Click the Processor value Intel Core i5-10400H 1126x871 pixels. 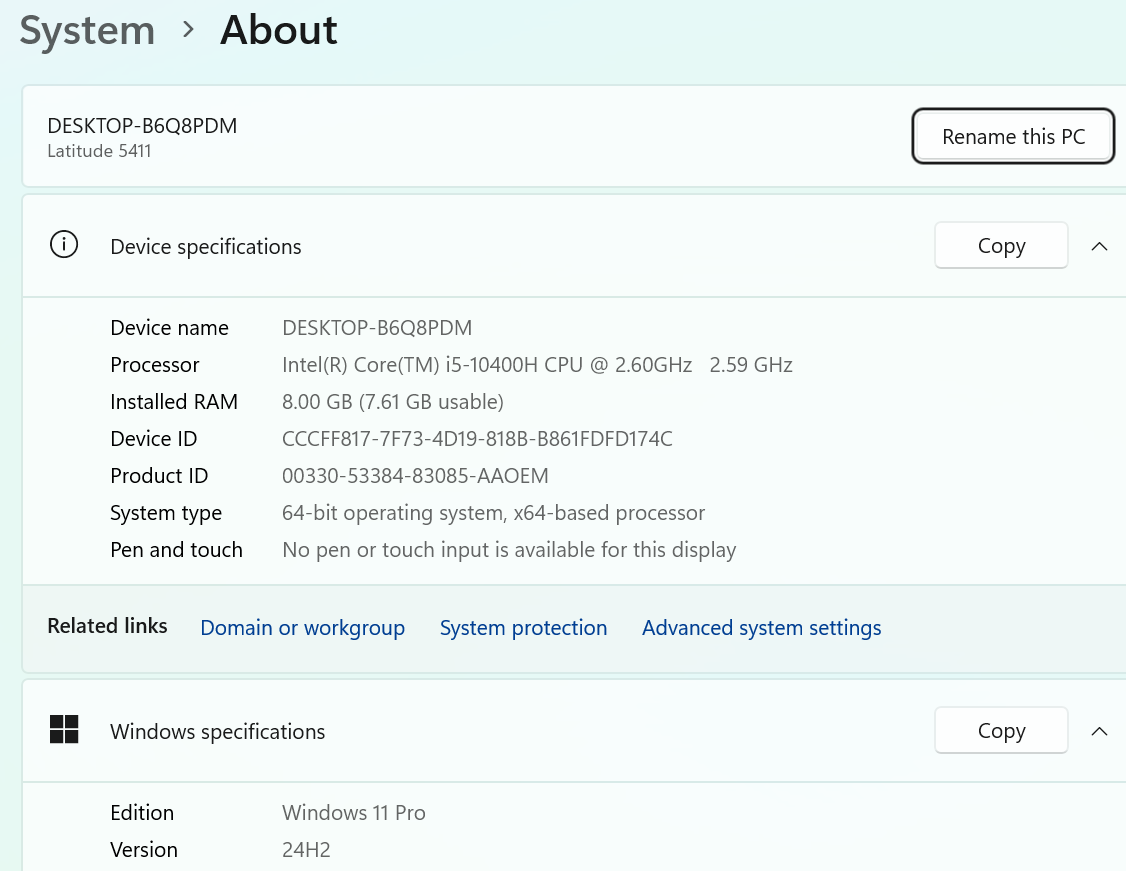click(537, 365)
